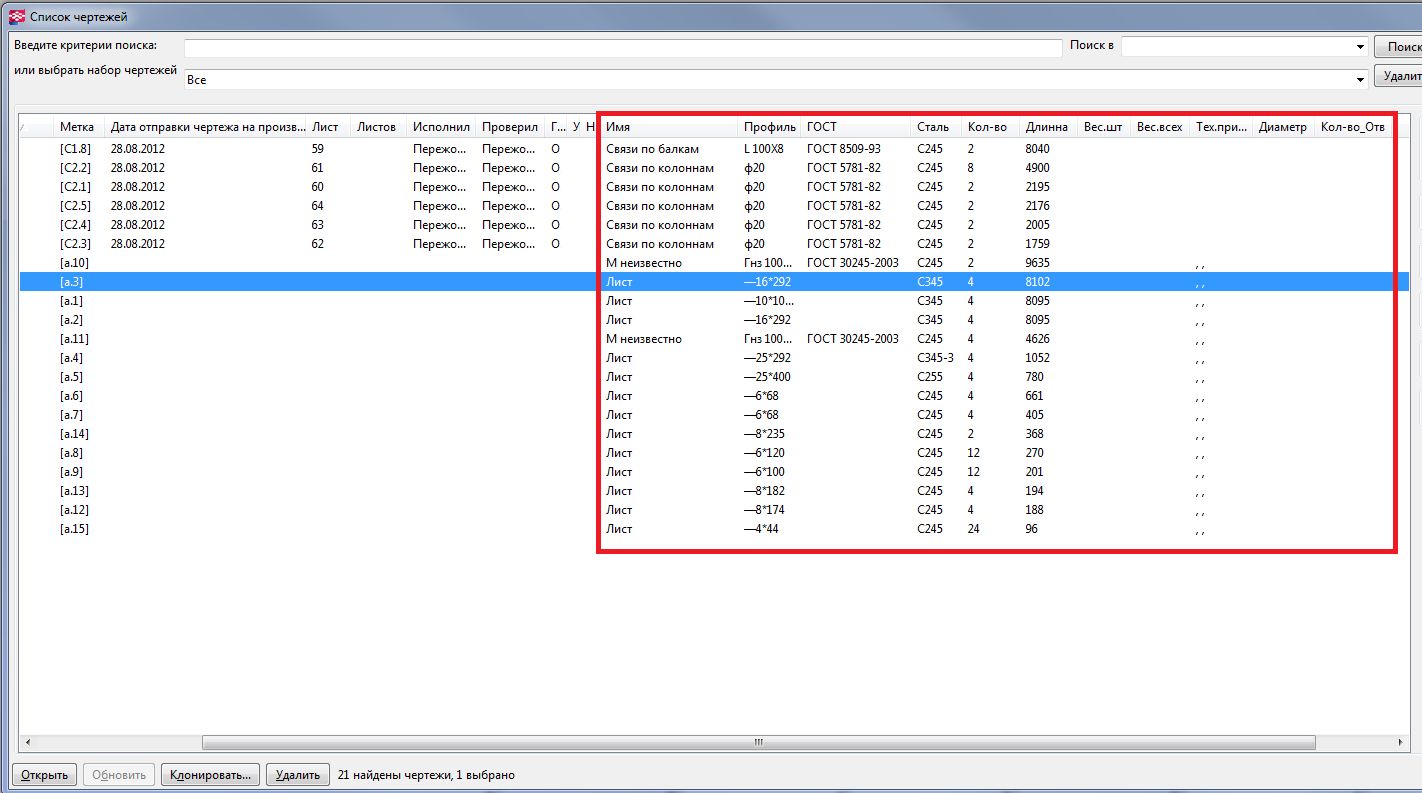Click the 'Клонировать...' button
This screenshot has width=1422, height=793.
210,775
